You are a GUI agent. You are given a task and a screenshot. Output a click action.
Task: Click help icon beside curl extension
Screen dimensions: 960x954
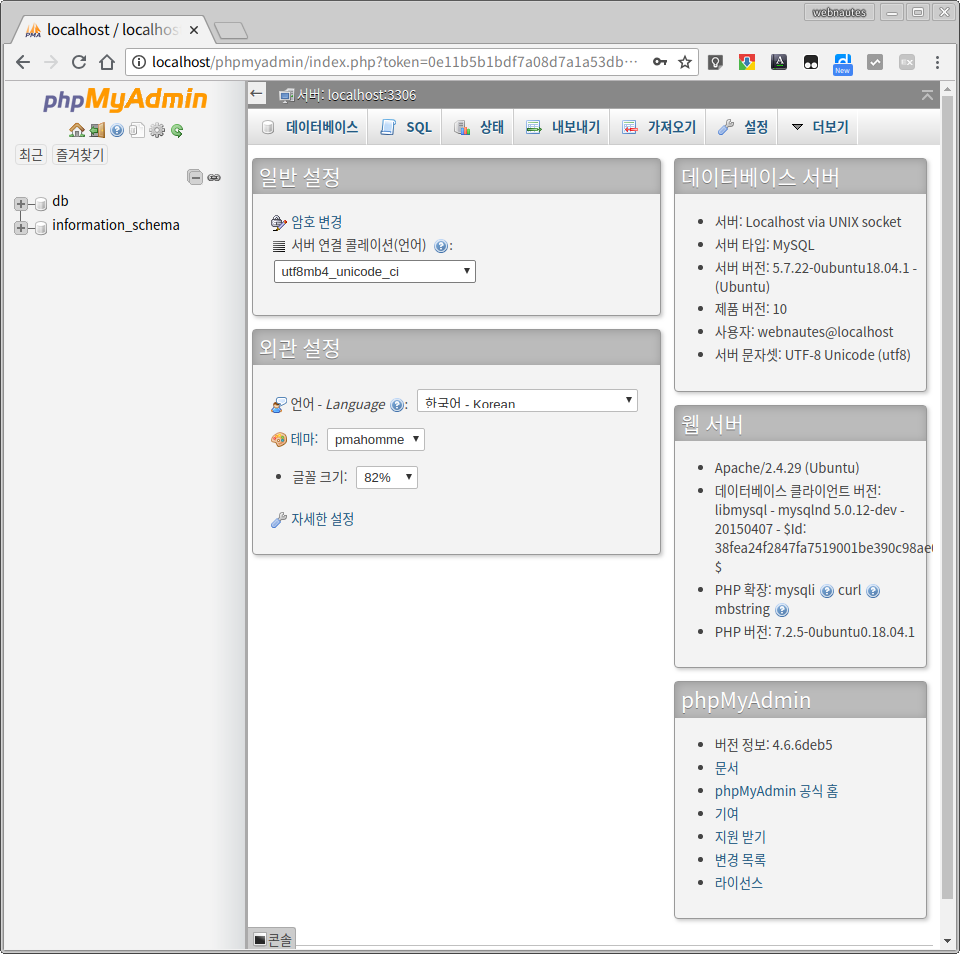[x=873, y=591]
